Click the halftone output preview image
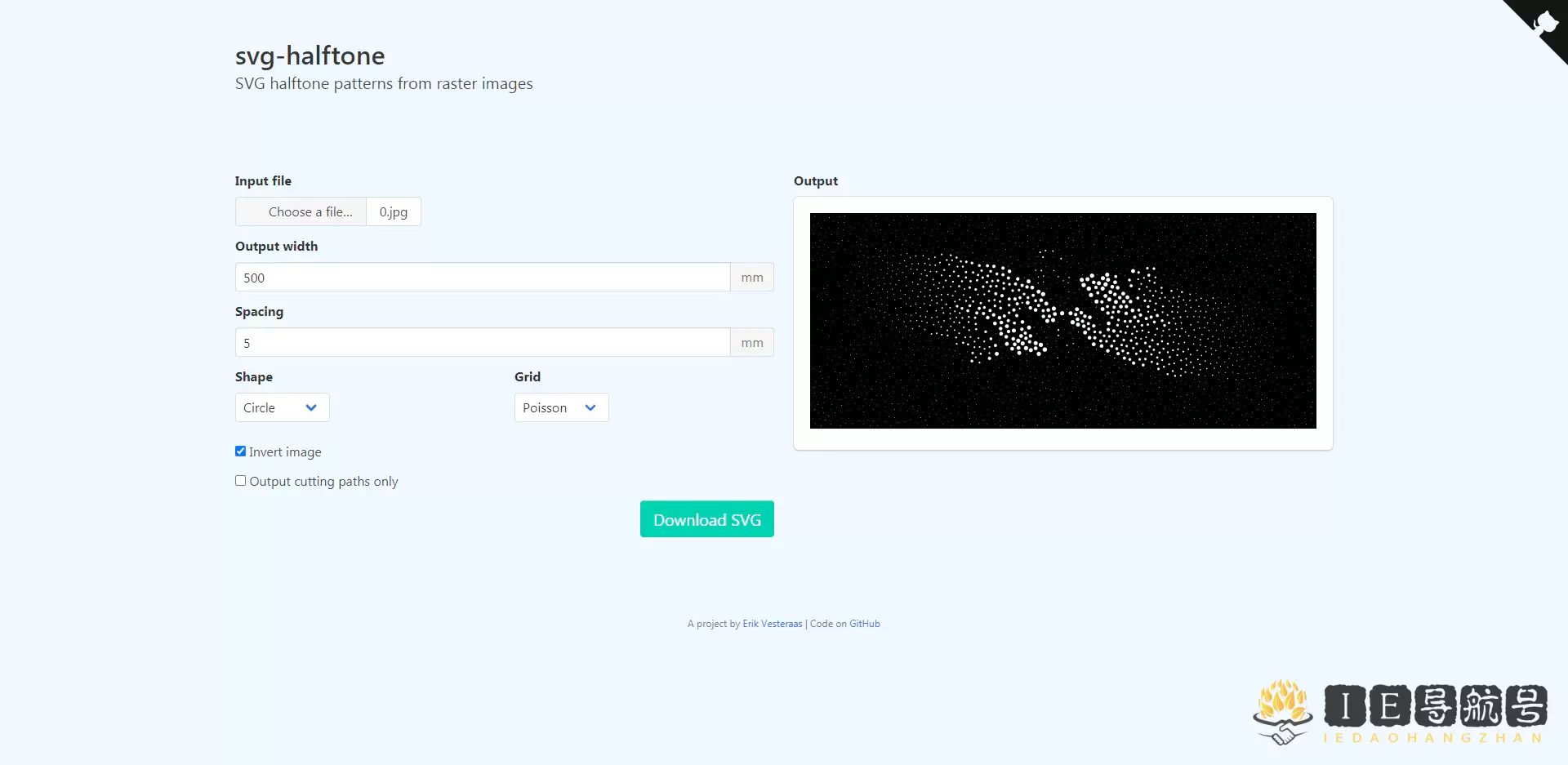 pyautogui.click(x=1062, y=320)
